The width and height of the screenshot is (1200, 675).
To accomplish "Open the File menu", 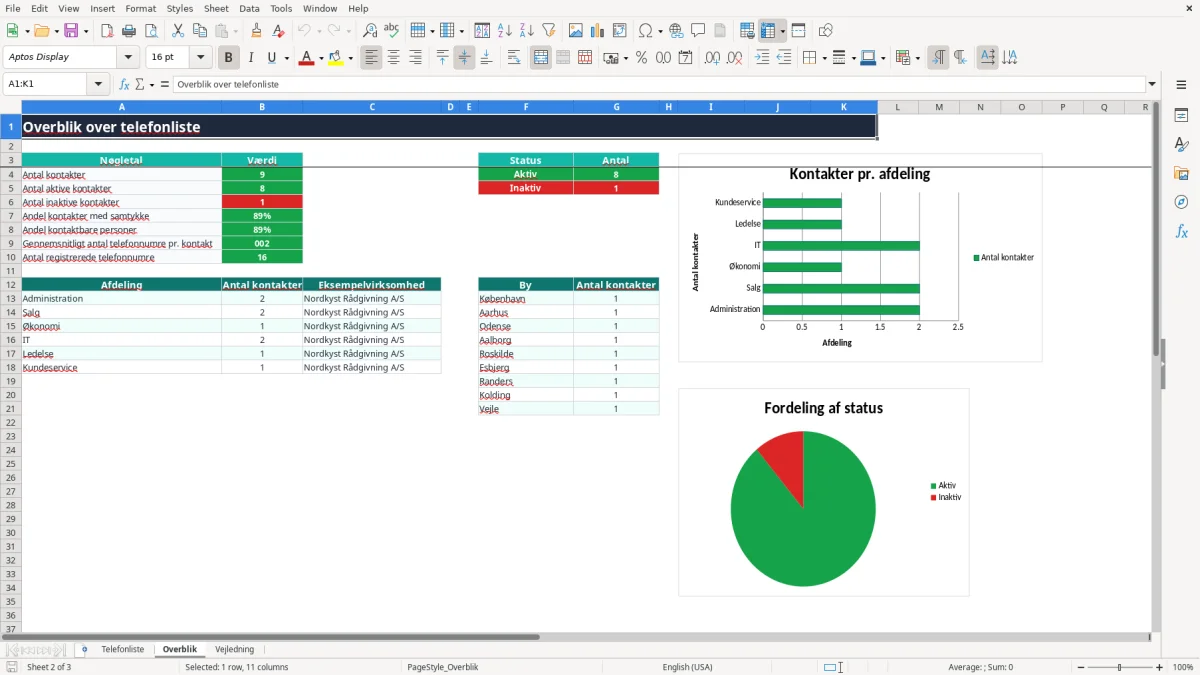I will (x=13, y=8).
